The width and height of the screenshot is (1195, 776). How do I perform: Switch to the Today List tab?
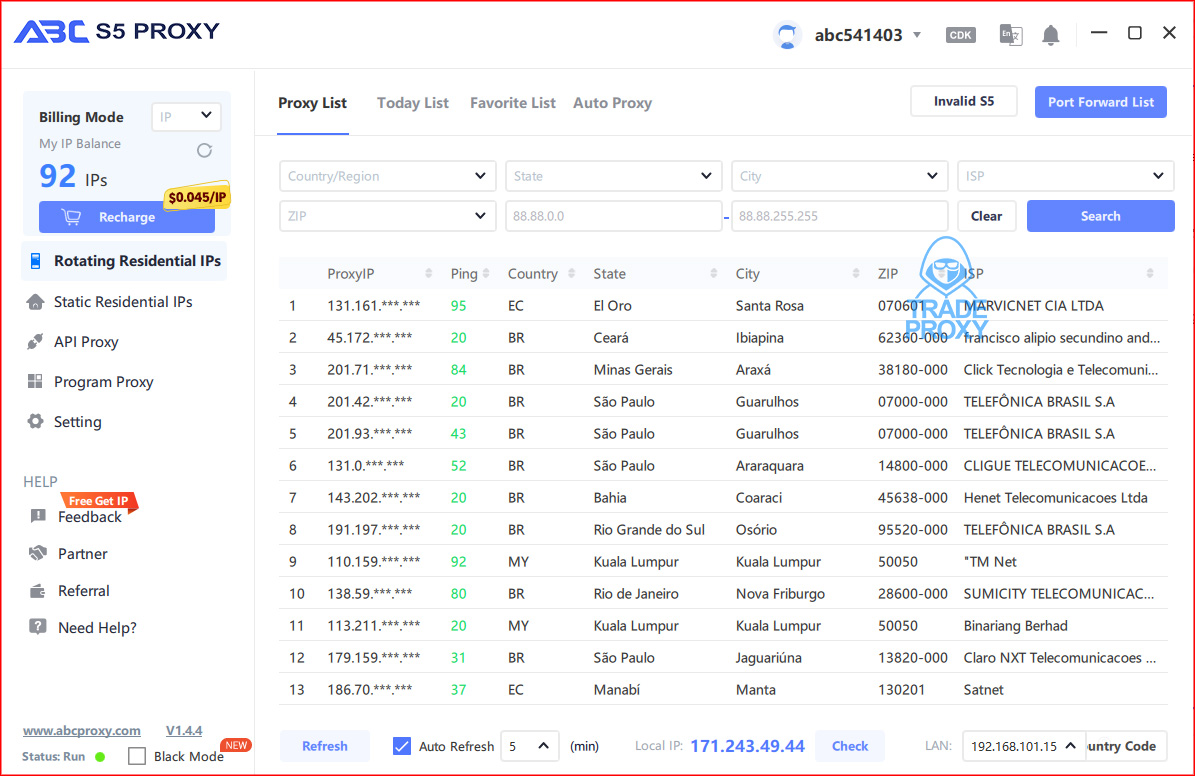pyautogui.click(x=412, y=103)
